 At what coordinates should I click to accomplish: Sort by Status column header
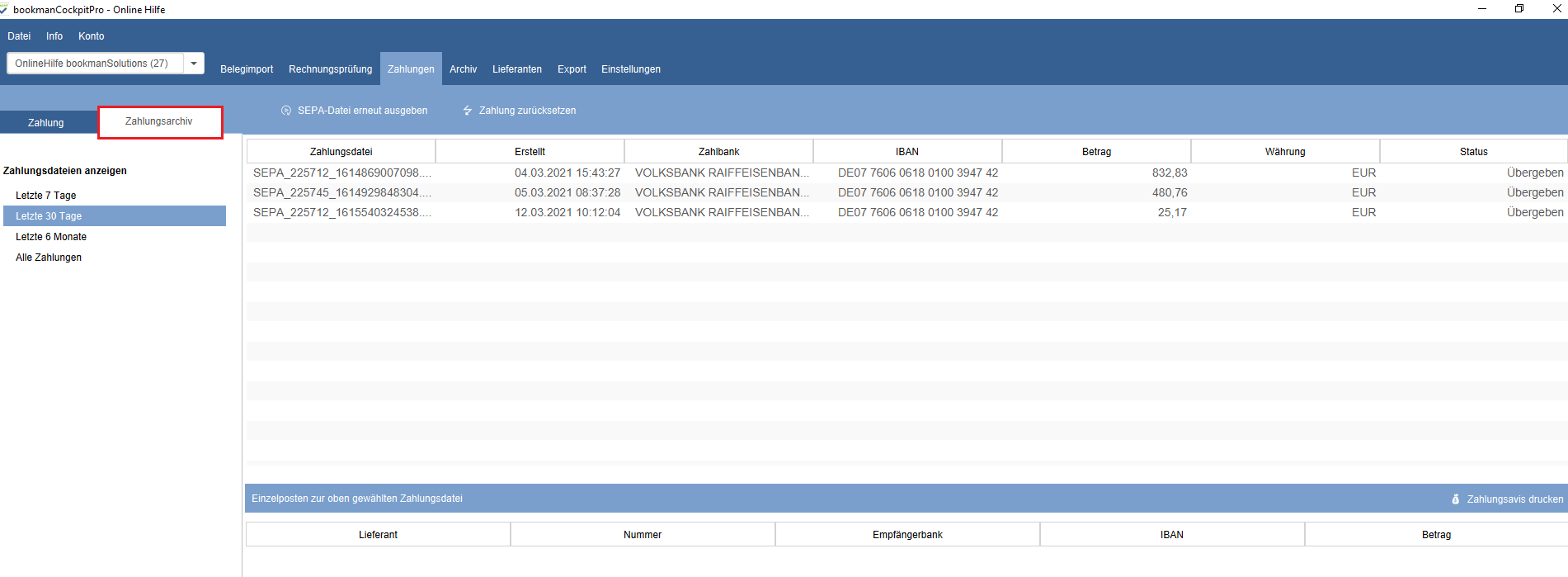[x=1474, y=152]
